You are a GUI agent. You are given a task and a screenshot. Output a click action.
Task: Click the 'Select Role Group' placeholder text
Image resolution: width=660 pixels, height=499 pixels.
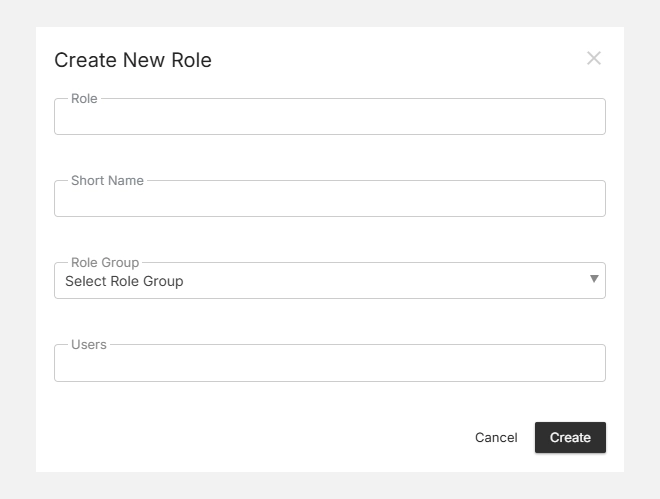pyautogui.click(x=124, y=281)
